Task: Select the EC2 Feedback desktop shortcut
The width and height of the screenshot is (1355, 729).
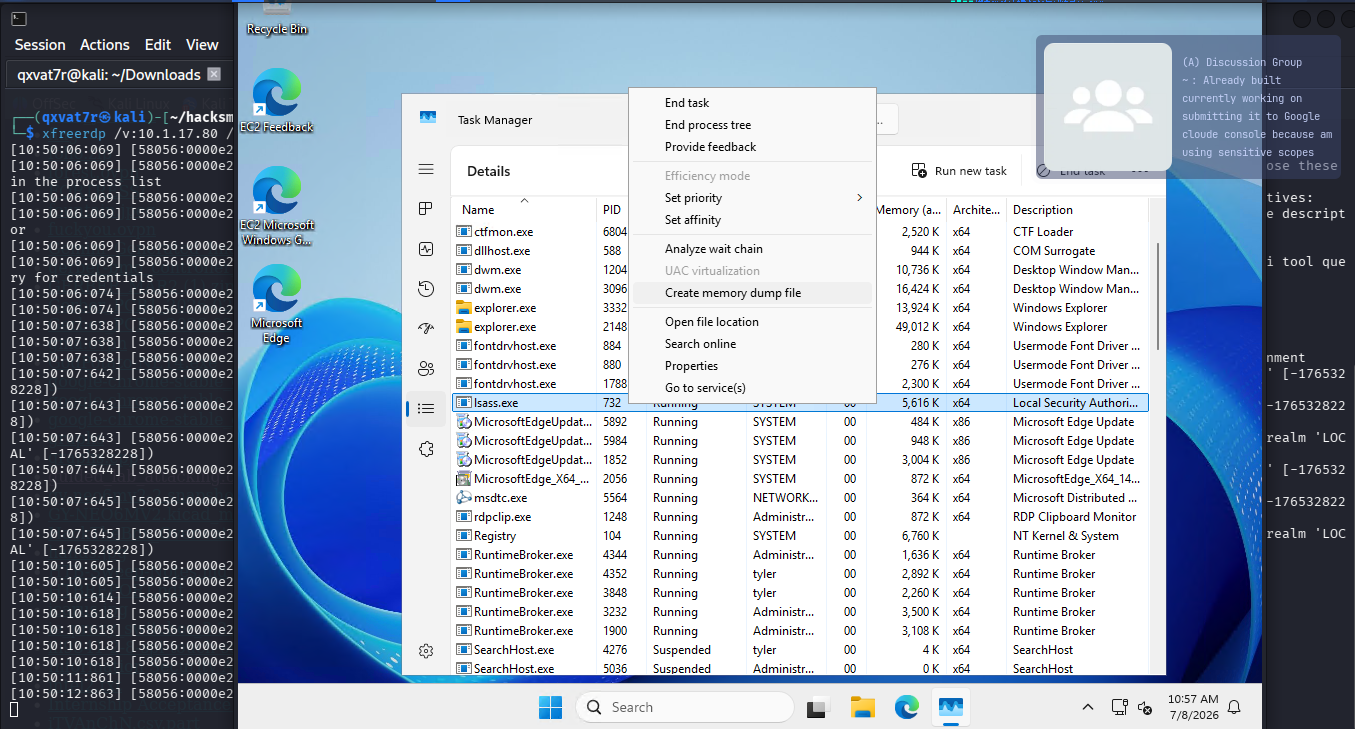Action: click(x=277, y=100)
